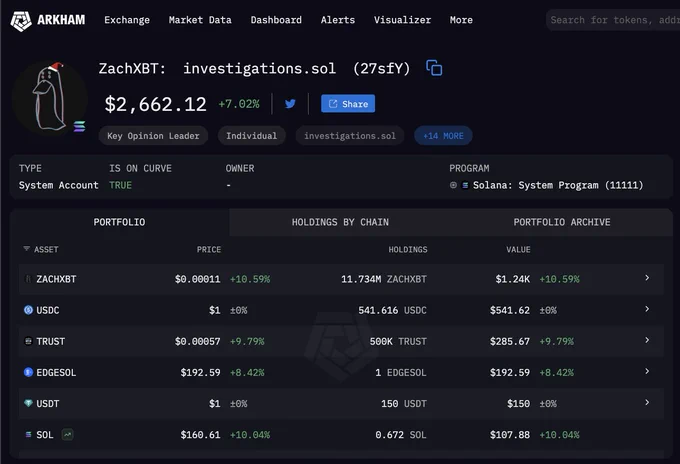680x464 pixels.
Task: Click the +14 MORE tags button
Action: pos(443,136)
